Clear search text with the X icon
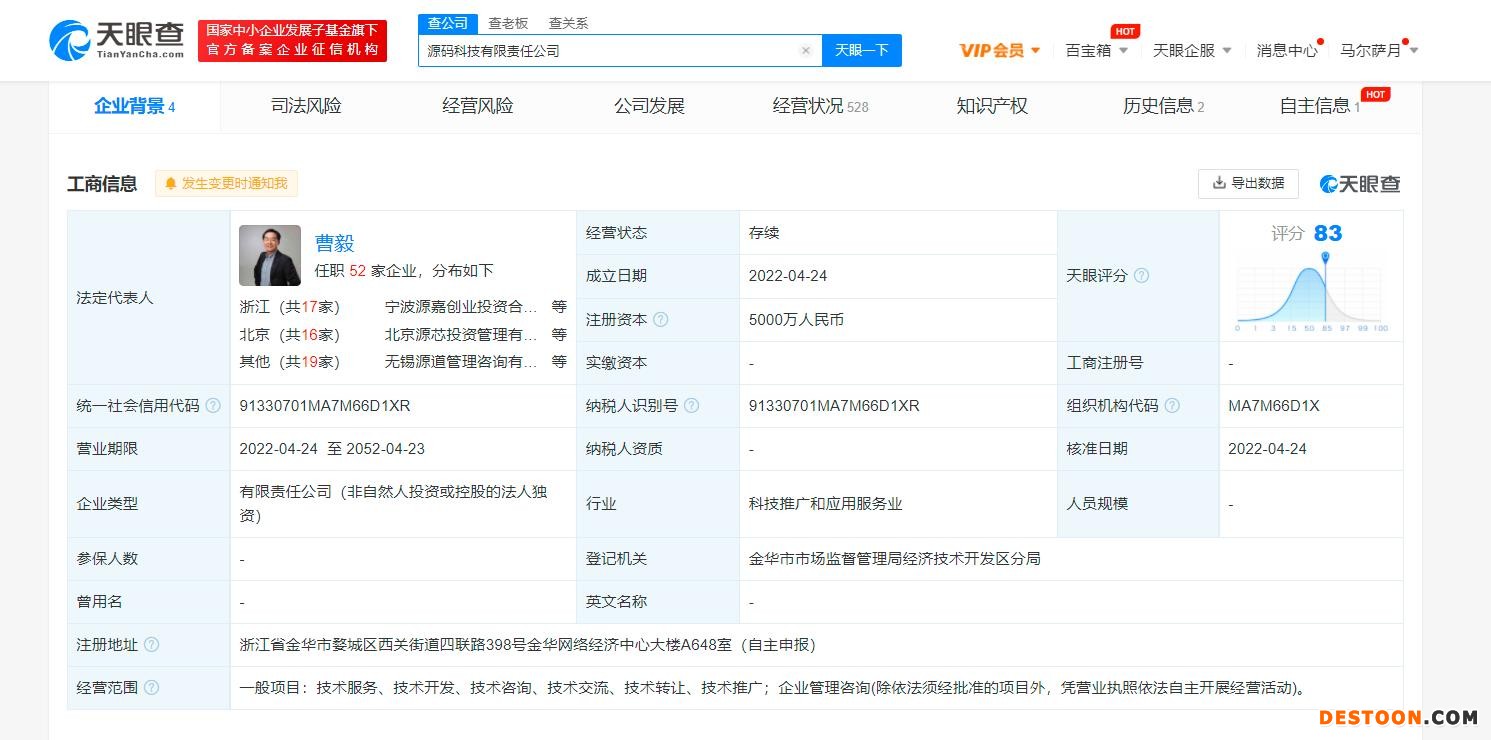 (x=805, y=51)
